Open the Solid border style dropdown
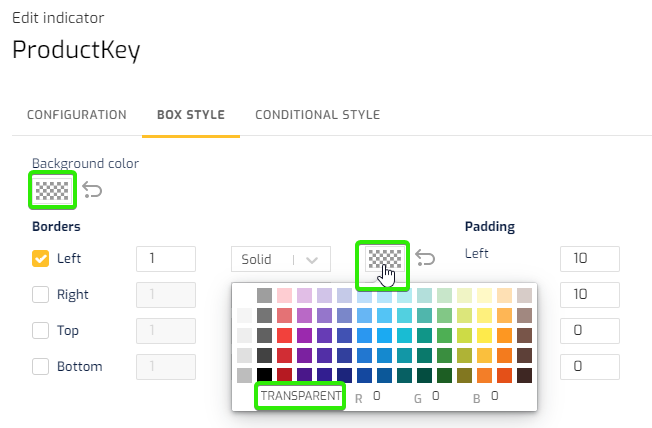Screen dimensions: 652x428 [281, 259]
